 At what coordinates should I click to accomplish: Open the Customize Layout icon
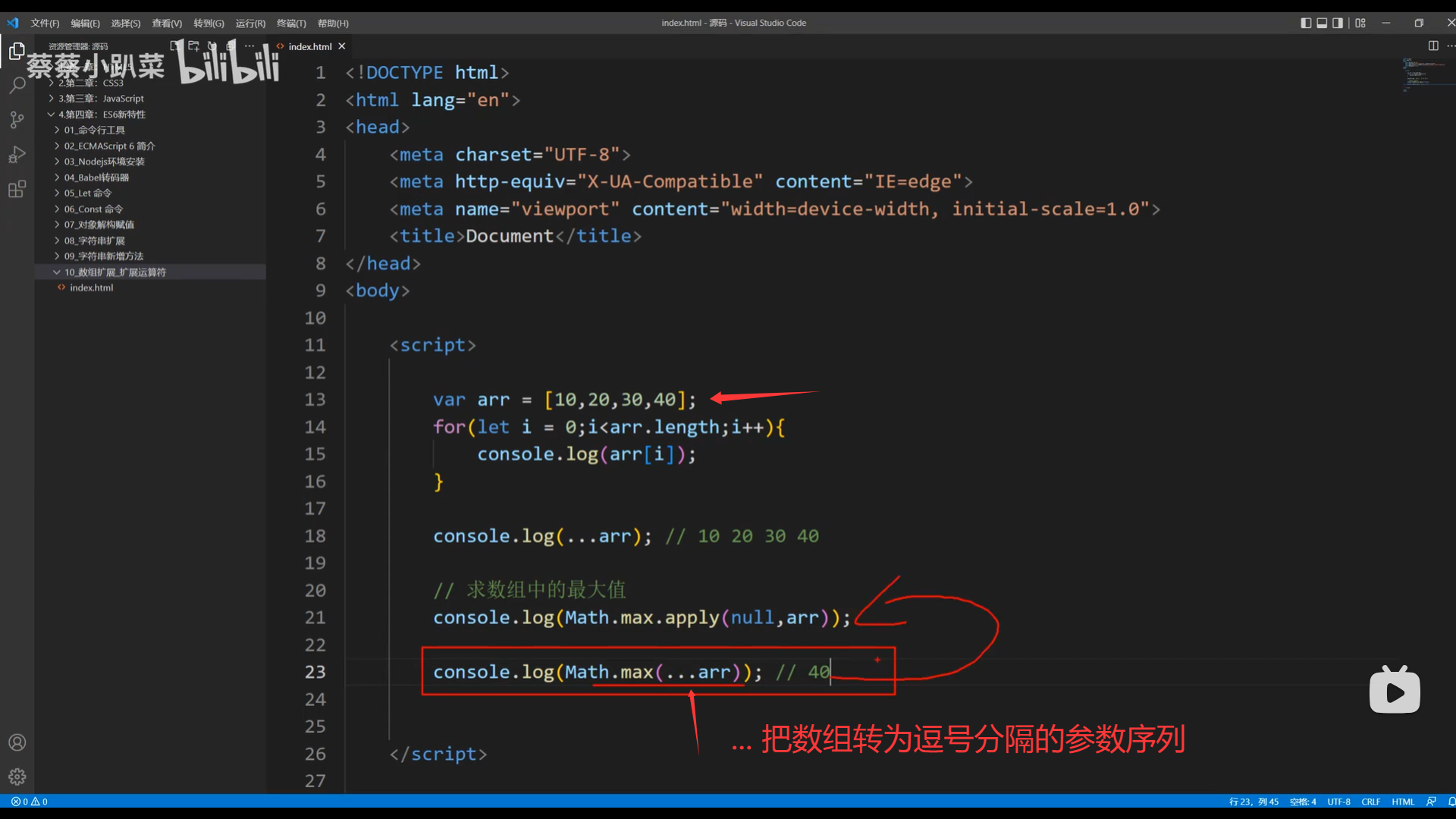[x=1360, y=23]
